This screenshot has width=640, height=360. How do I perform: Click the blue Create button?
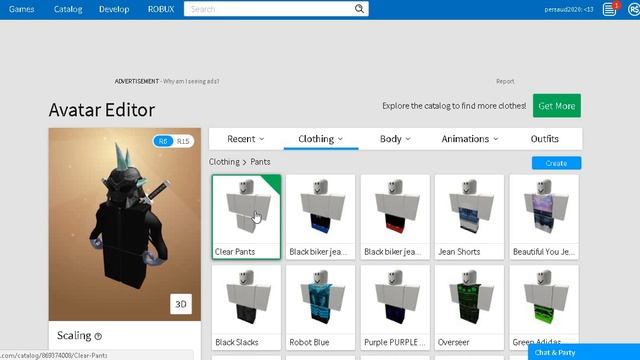556,163
